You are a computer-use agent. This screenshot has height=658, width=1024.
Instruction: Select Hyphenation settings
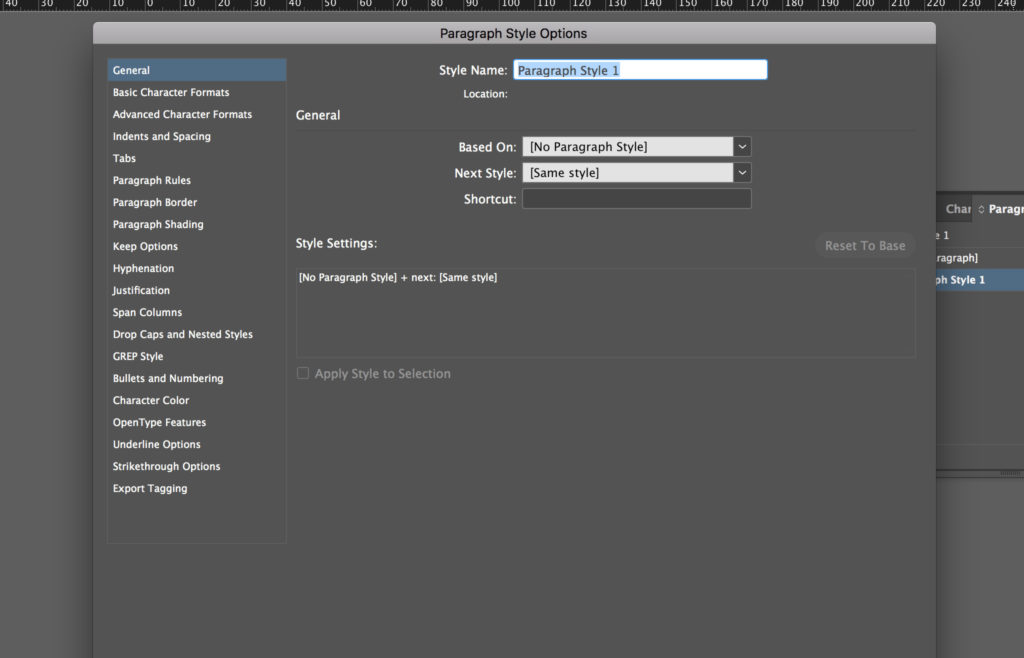(x=143, y=268)
